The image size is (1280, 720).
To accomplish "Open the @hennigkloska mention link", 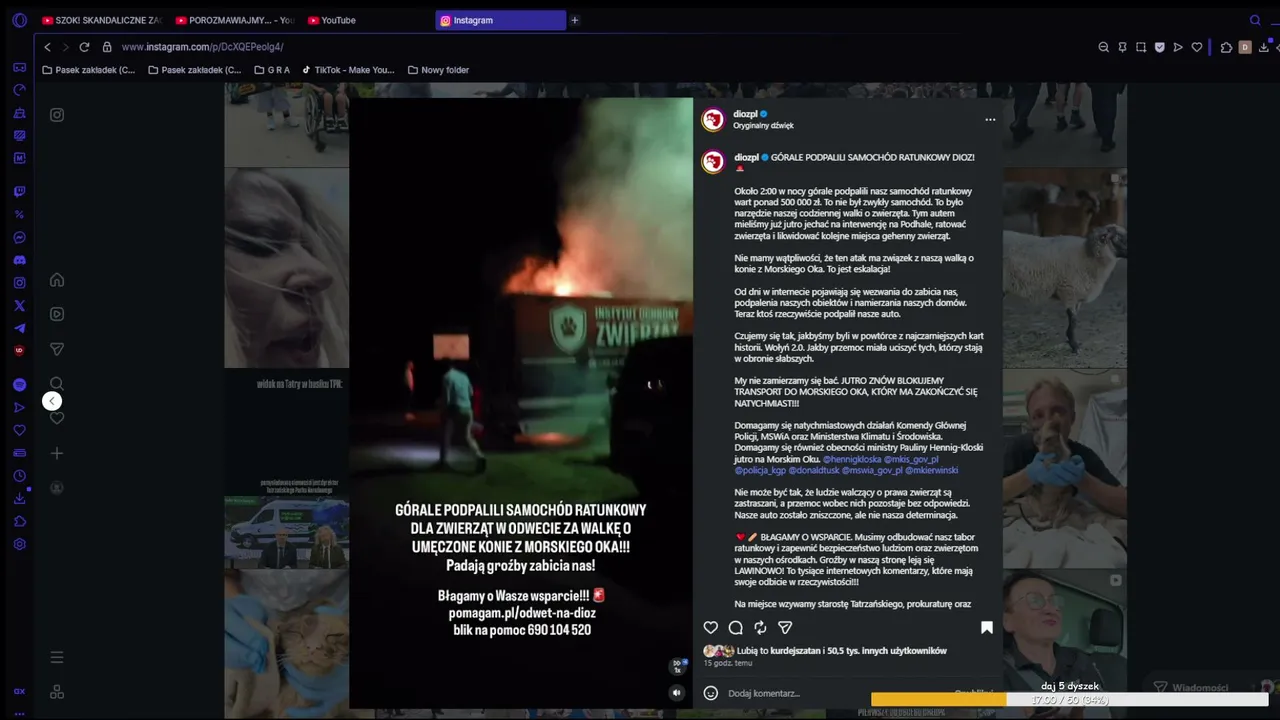I will pyautogui.click(x=851, y=459).
